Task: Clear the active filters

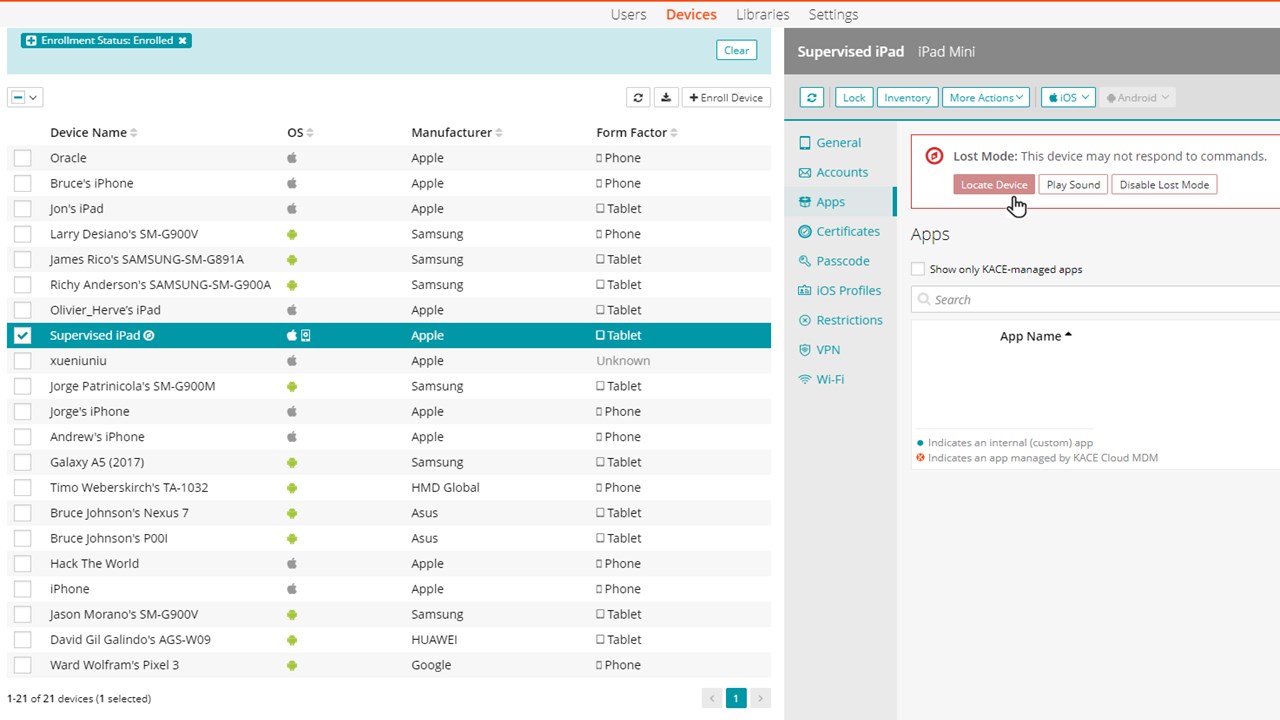Action: (x=736, y=51)
